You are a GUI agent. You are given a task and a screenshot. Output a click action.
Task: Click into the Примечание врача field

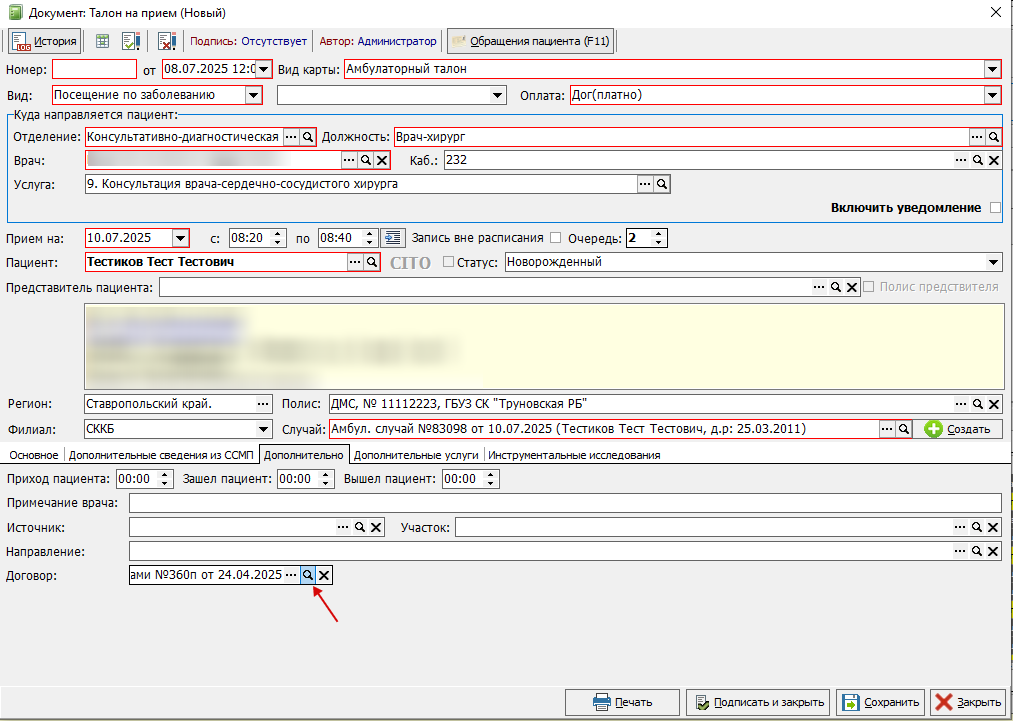[x=565, y=503]
